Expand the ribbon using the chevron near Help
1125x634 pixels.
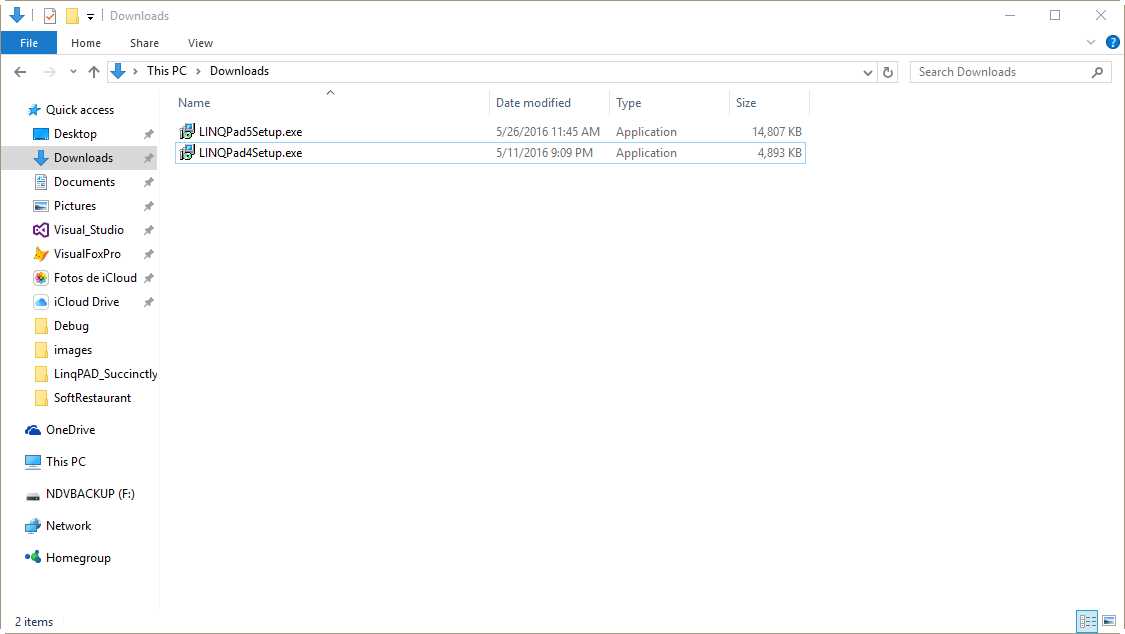point(1091,42)
